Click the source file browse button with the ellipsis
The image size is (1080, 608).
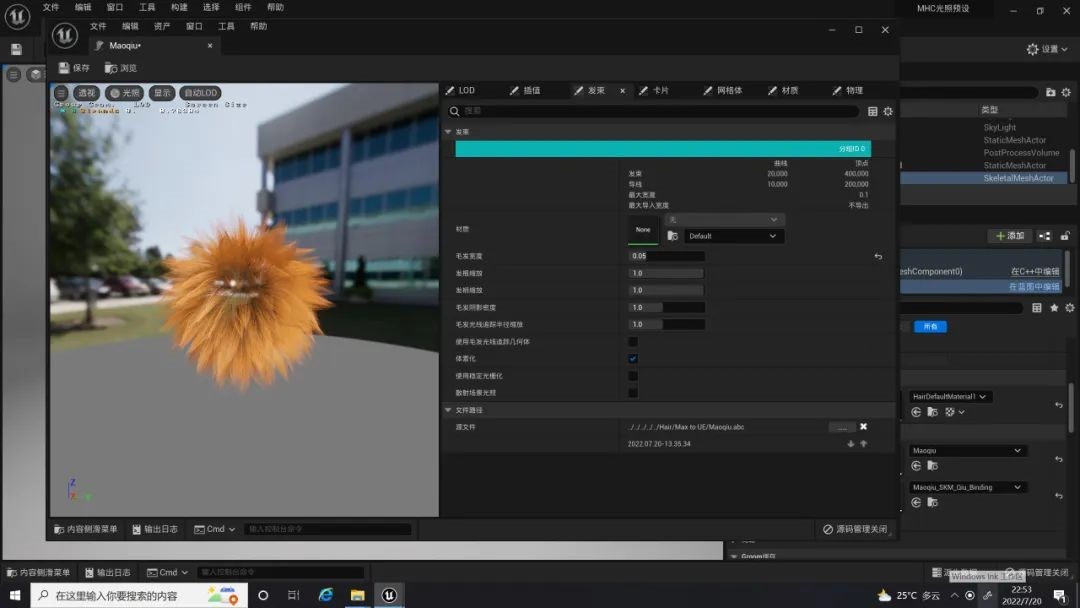(x=842, y=427)
